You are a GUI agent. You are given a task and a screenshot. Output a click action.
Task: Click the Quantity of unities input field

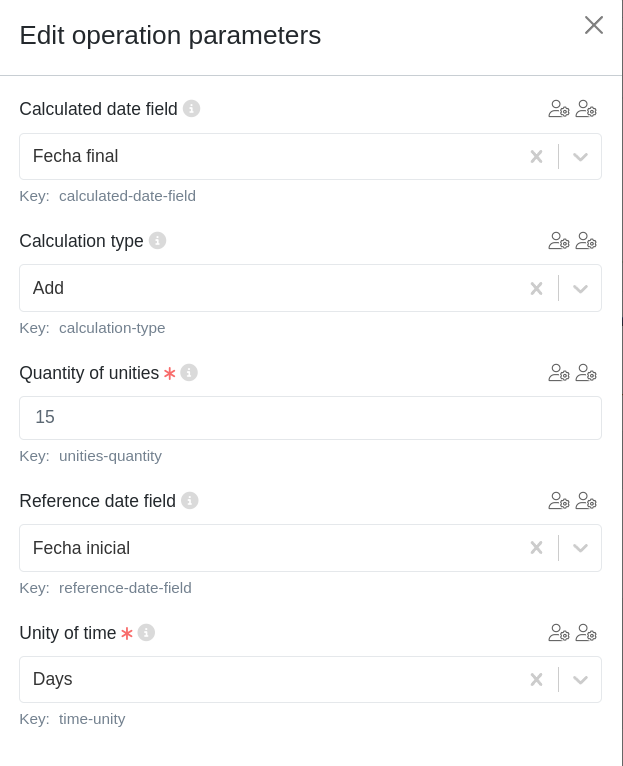point(310,418)
